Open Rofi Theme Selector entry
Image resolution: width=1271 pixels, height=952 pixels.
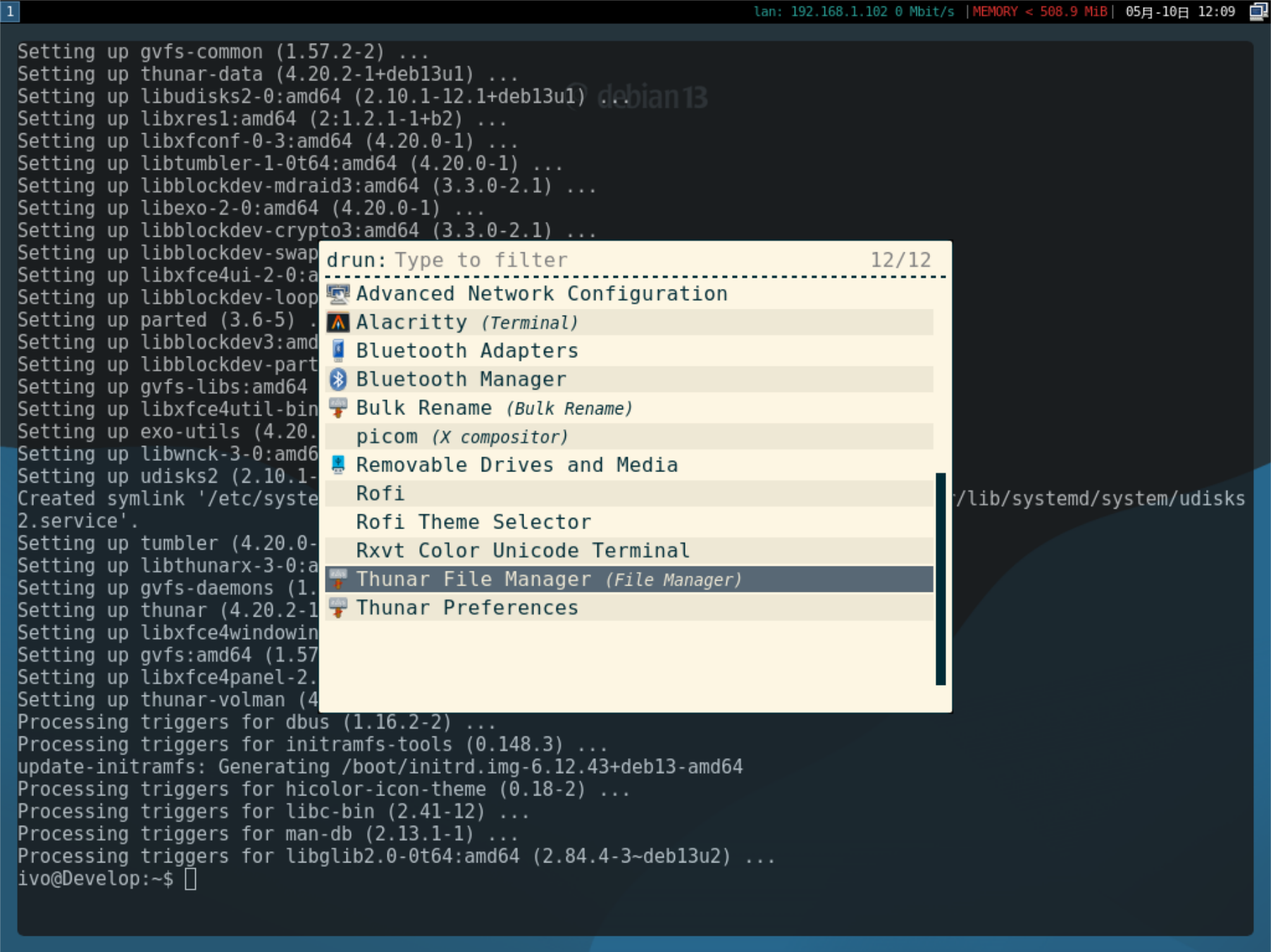(x=629, y=522)
